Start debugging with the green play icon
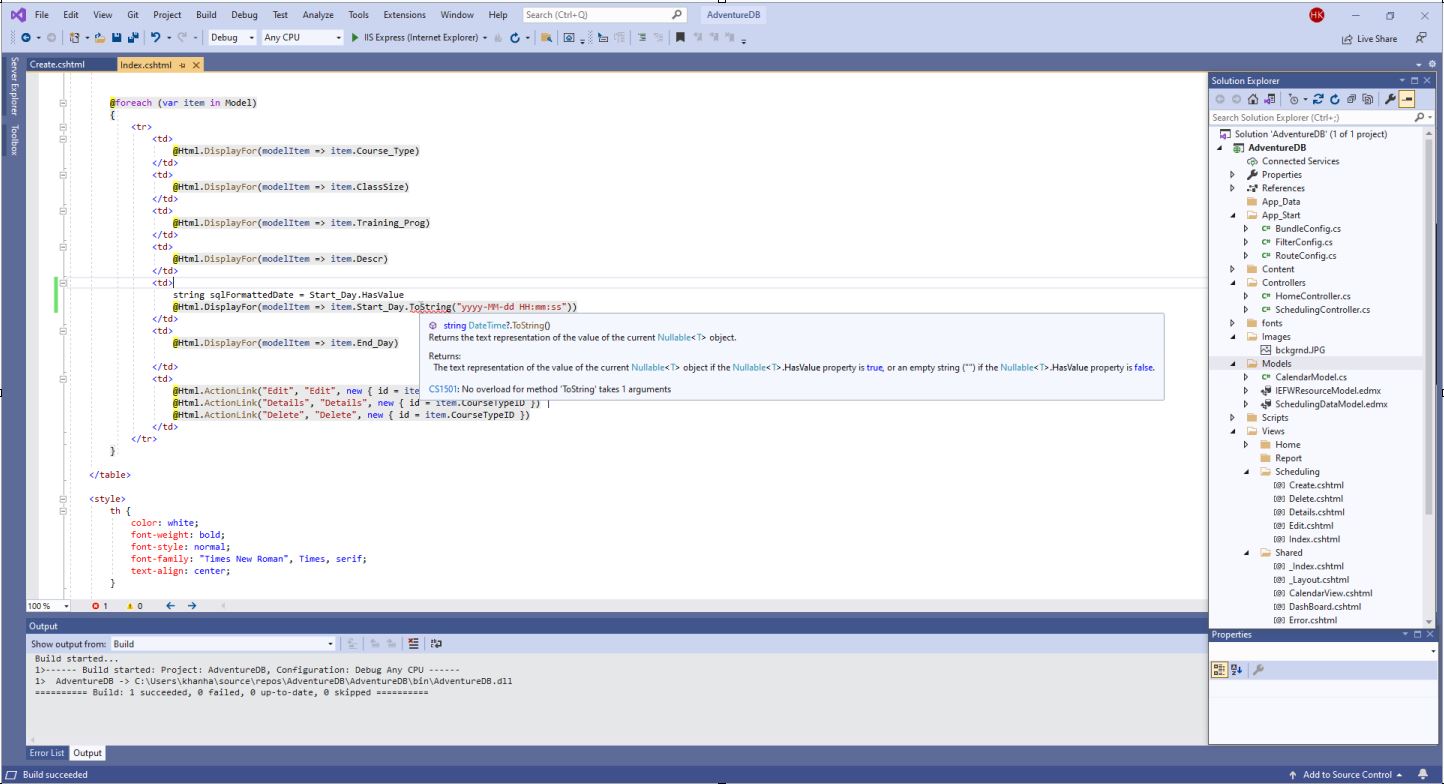Image resolution: width=1444 pixels, height=784 pixels. (355, 38)
